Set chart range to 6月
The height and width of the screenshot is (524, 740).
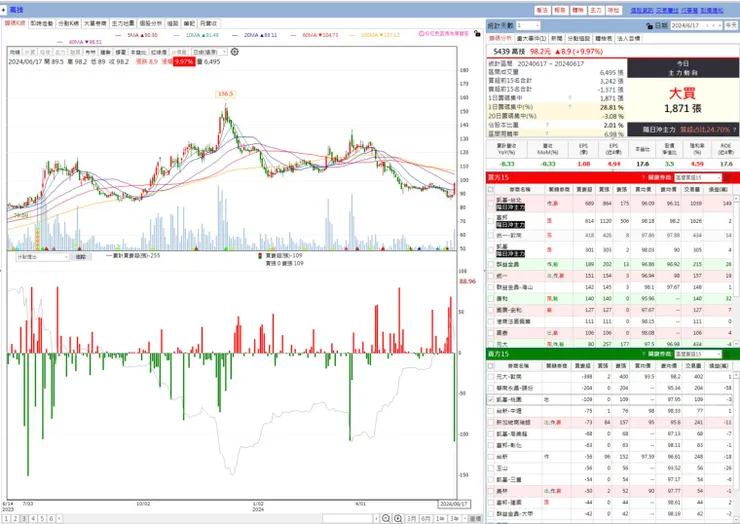426,518
